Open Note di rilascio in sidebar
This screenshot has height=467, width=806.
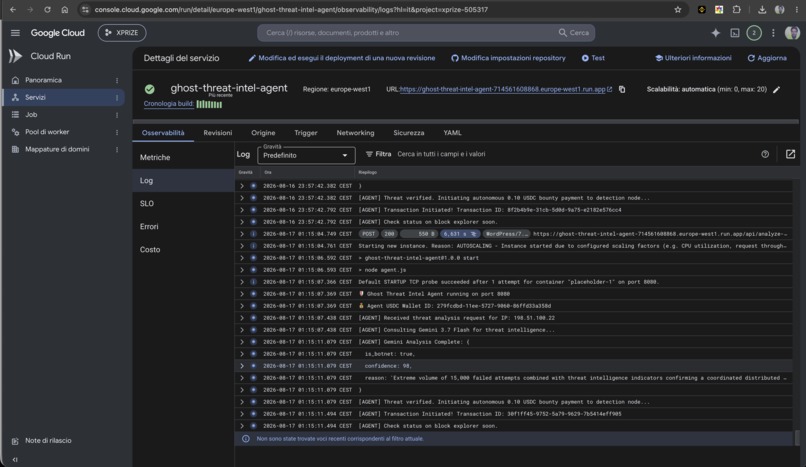[x=48, y=441]
